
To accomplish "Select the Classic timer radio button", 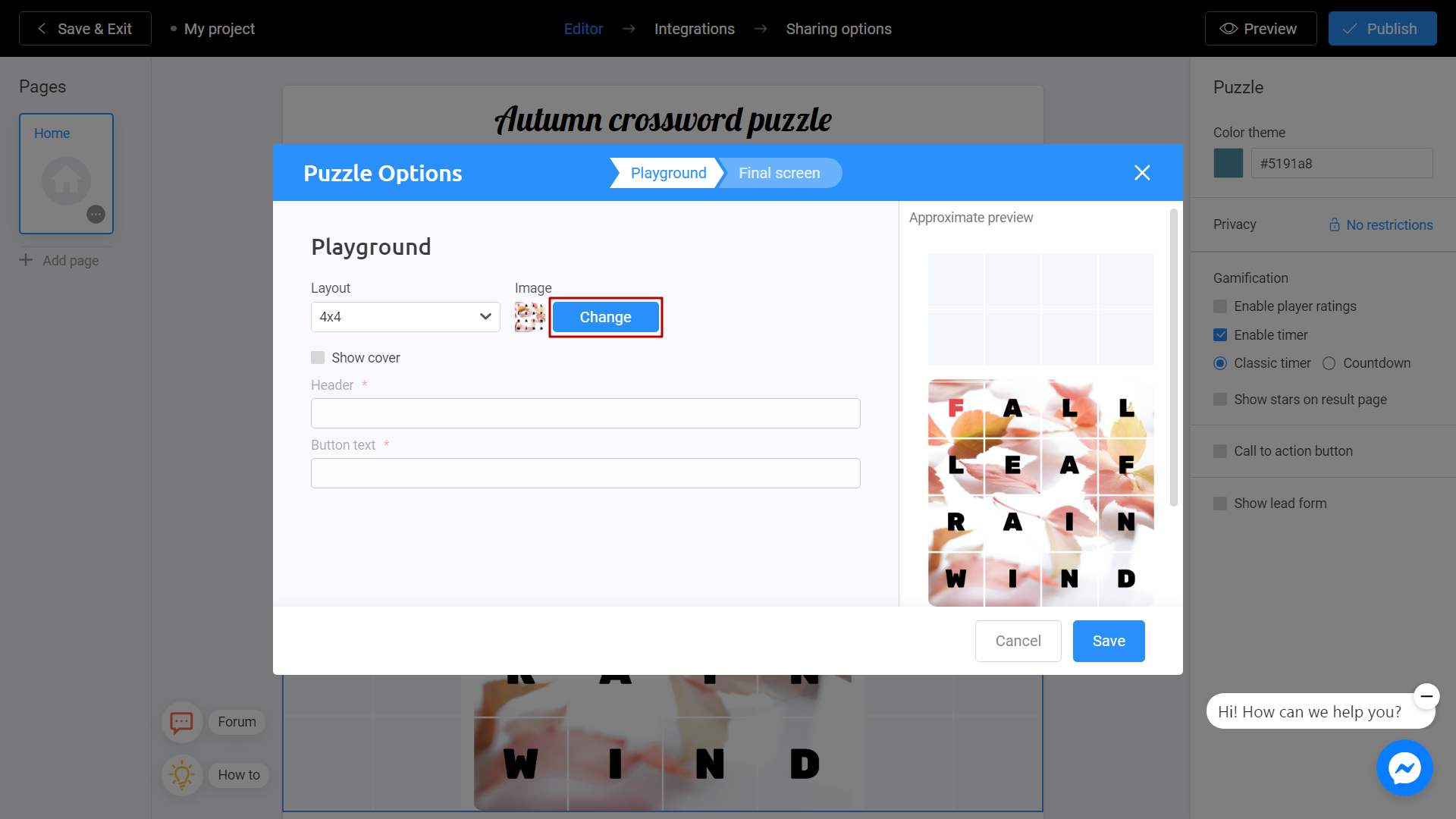I will [x=1220, y=363].
